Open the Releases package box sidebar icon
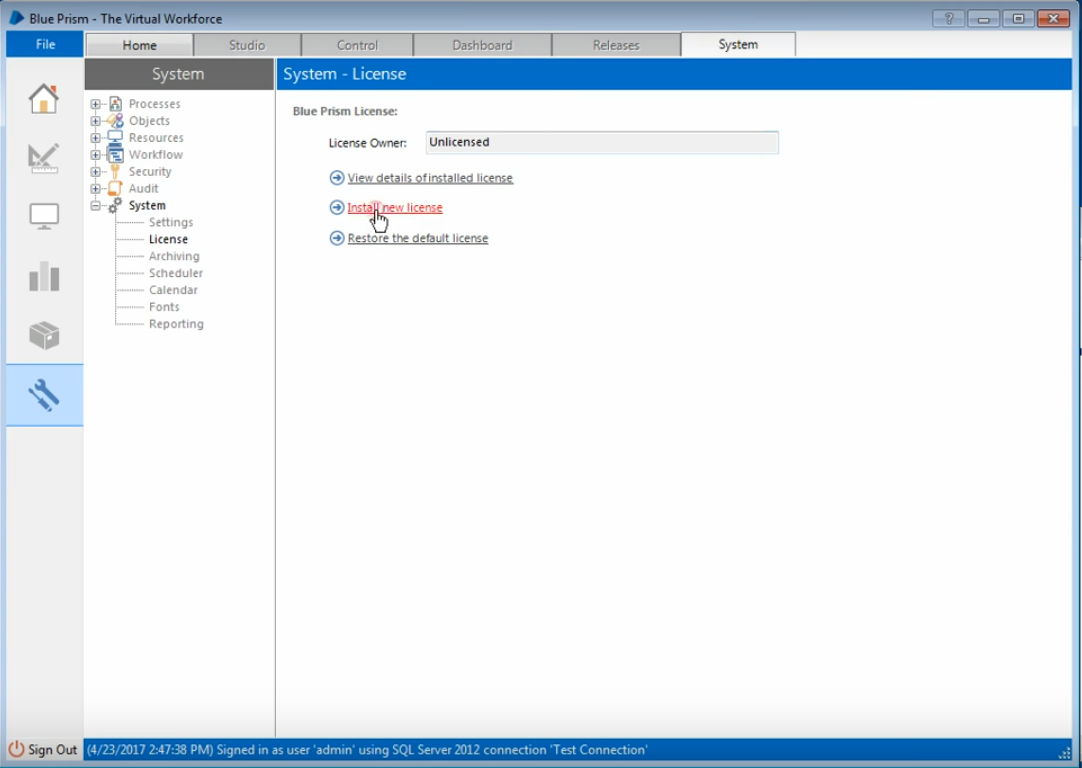This screenshot has width=1082, height=768. (x=43, y=335)
